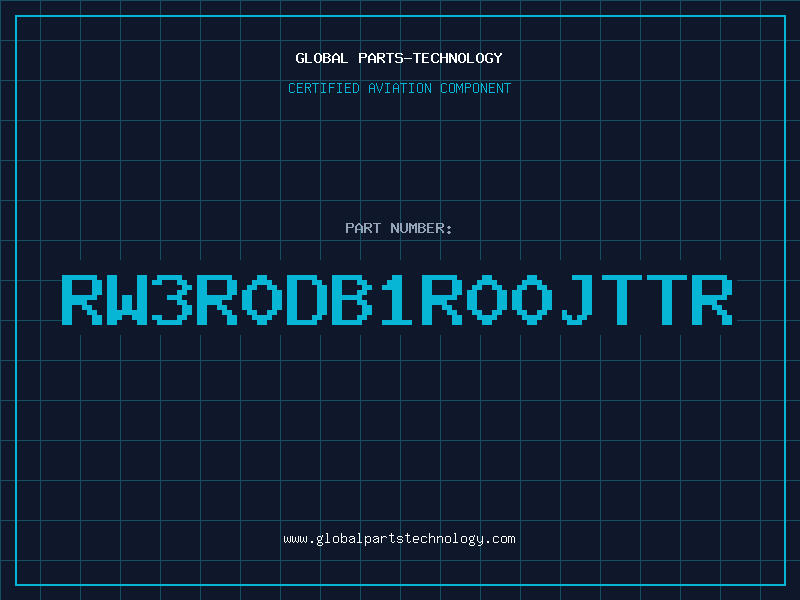The height and width of the screenshot is (600, 800).
Task: Click the word NUMBER: above the code
Action: pyautogui.click(x=421, y=228)
